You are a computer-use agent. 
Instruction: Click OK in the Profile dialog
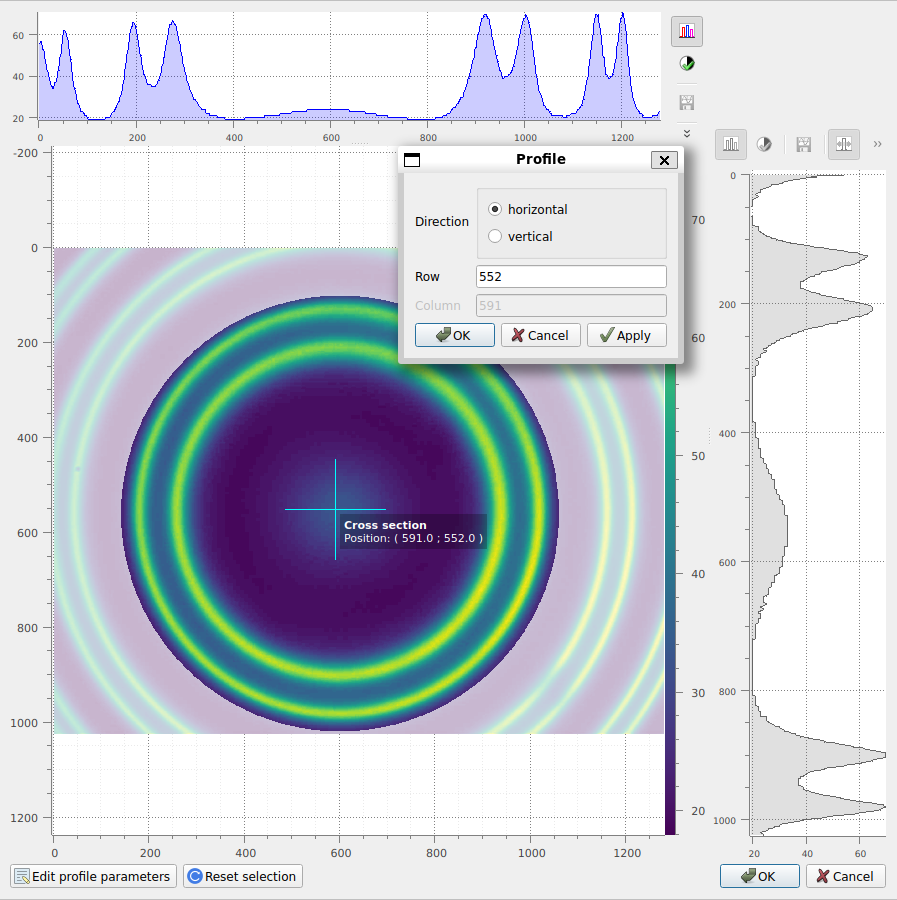click(455, 335)
